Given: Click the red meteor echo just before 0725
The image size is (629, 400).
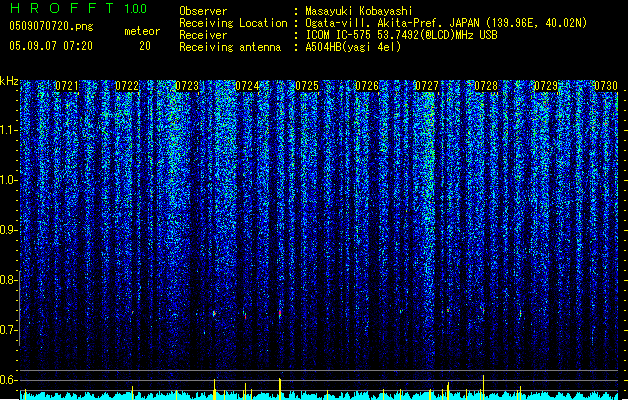Looking at the screenshot, I should tap(280, 313).
